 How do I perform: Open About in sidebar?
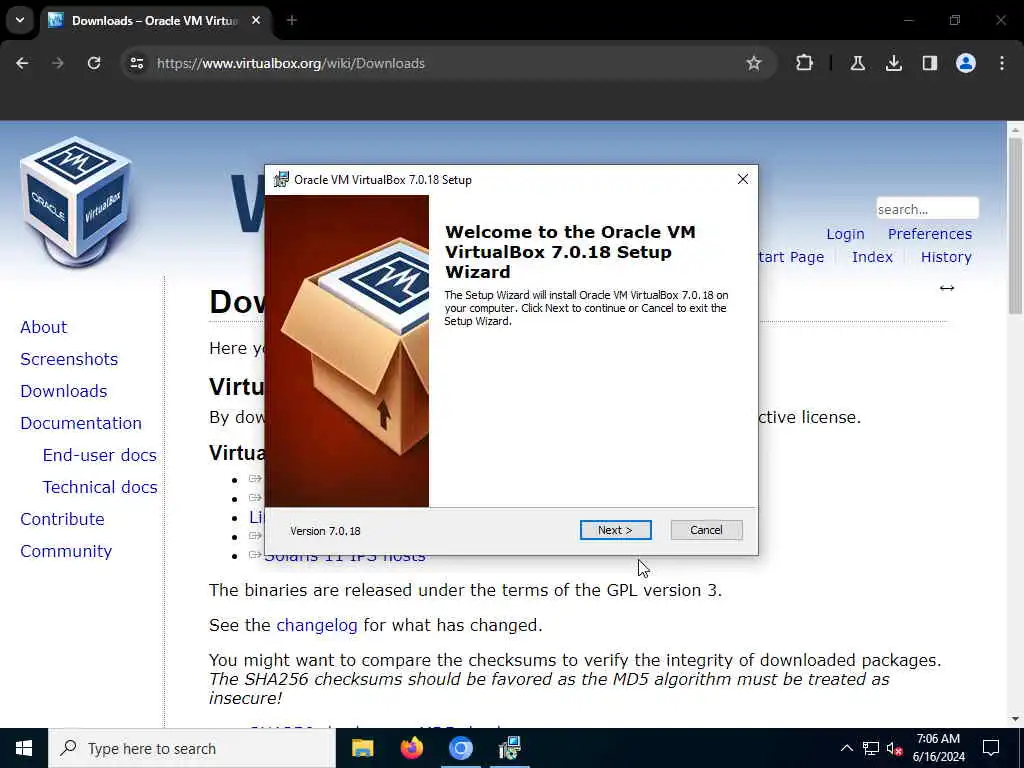pyautogui.click(x=44, y=327)
